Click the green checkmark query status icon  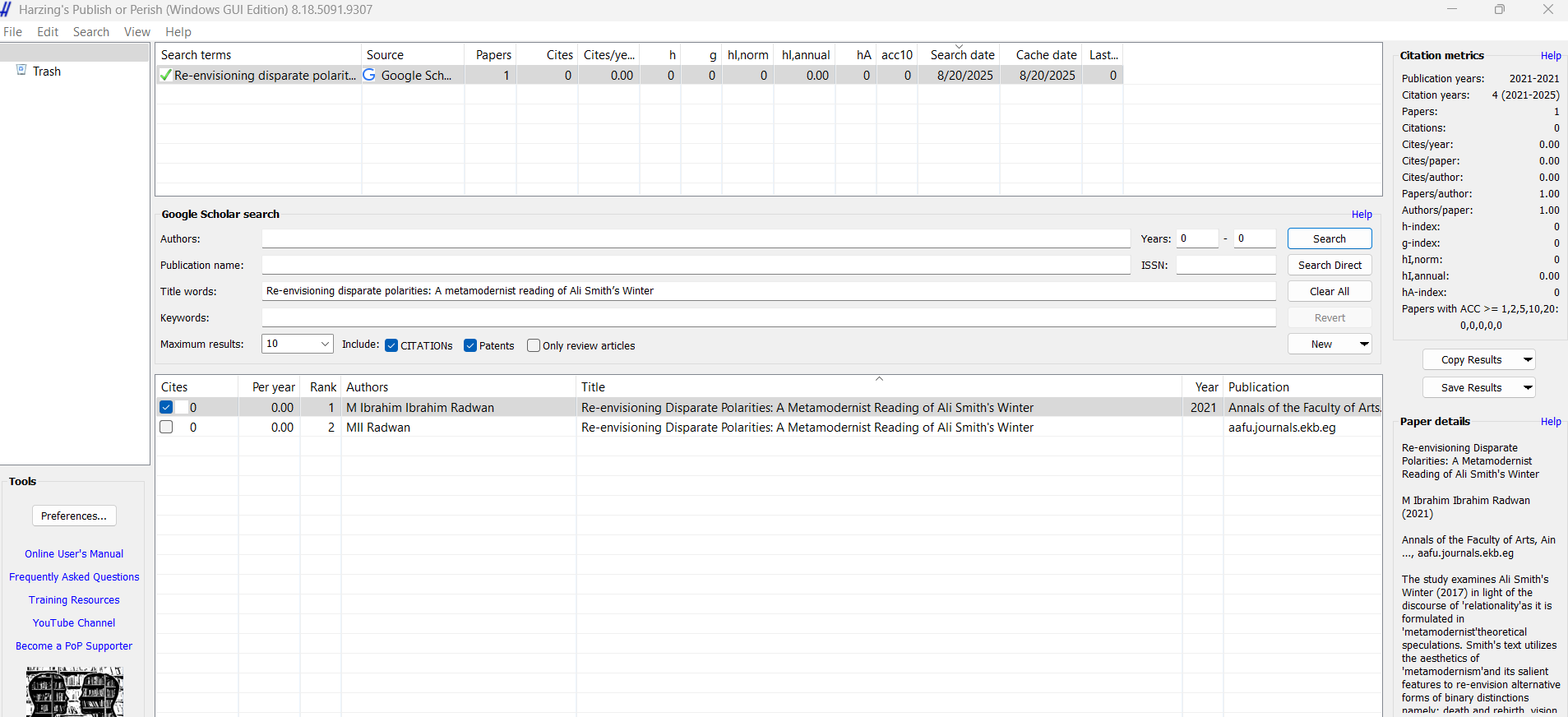(x=165, y=75)
